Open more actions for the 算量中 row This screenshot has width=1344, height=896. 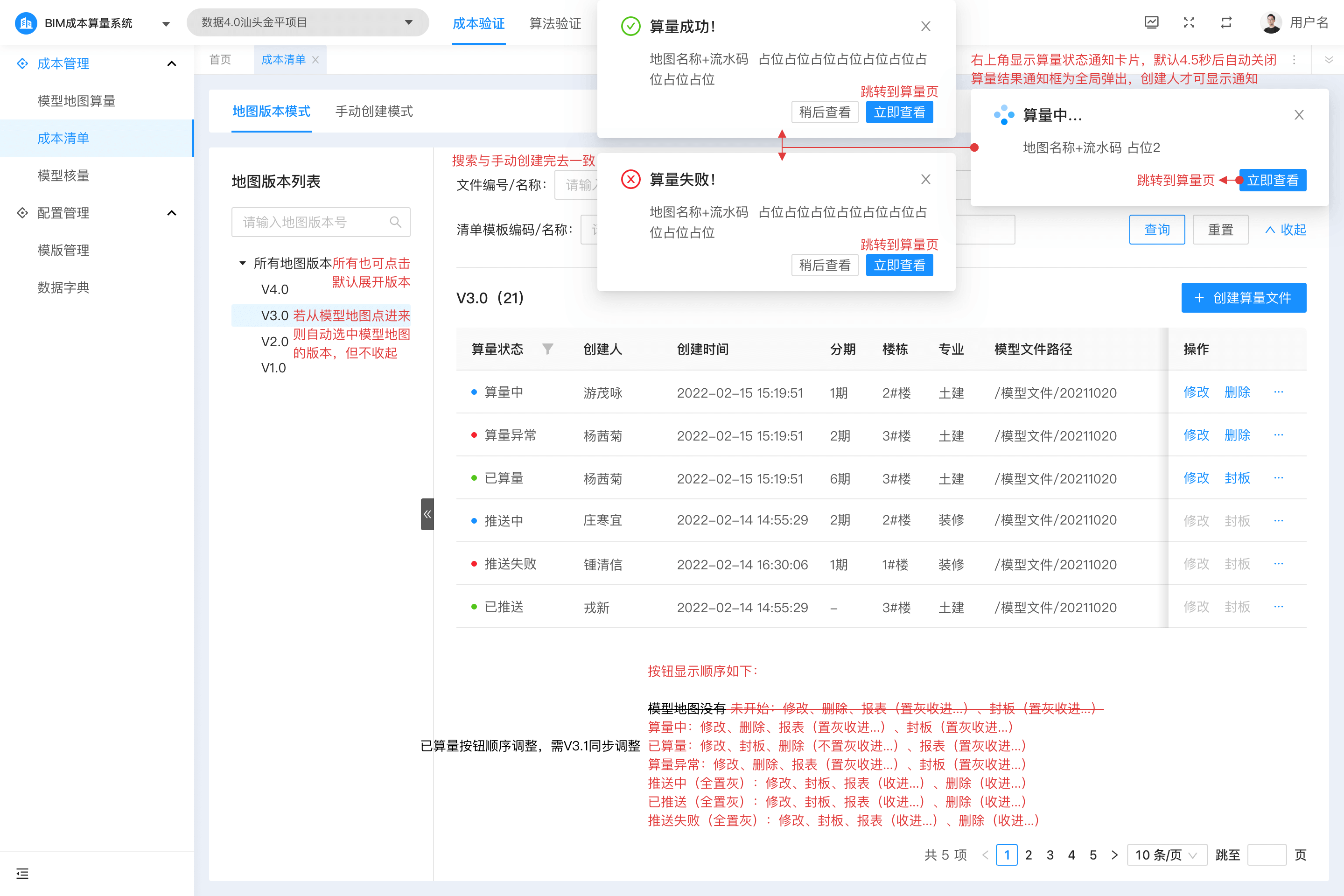pyautogui.click(x=1278, y=392)
